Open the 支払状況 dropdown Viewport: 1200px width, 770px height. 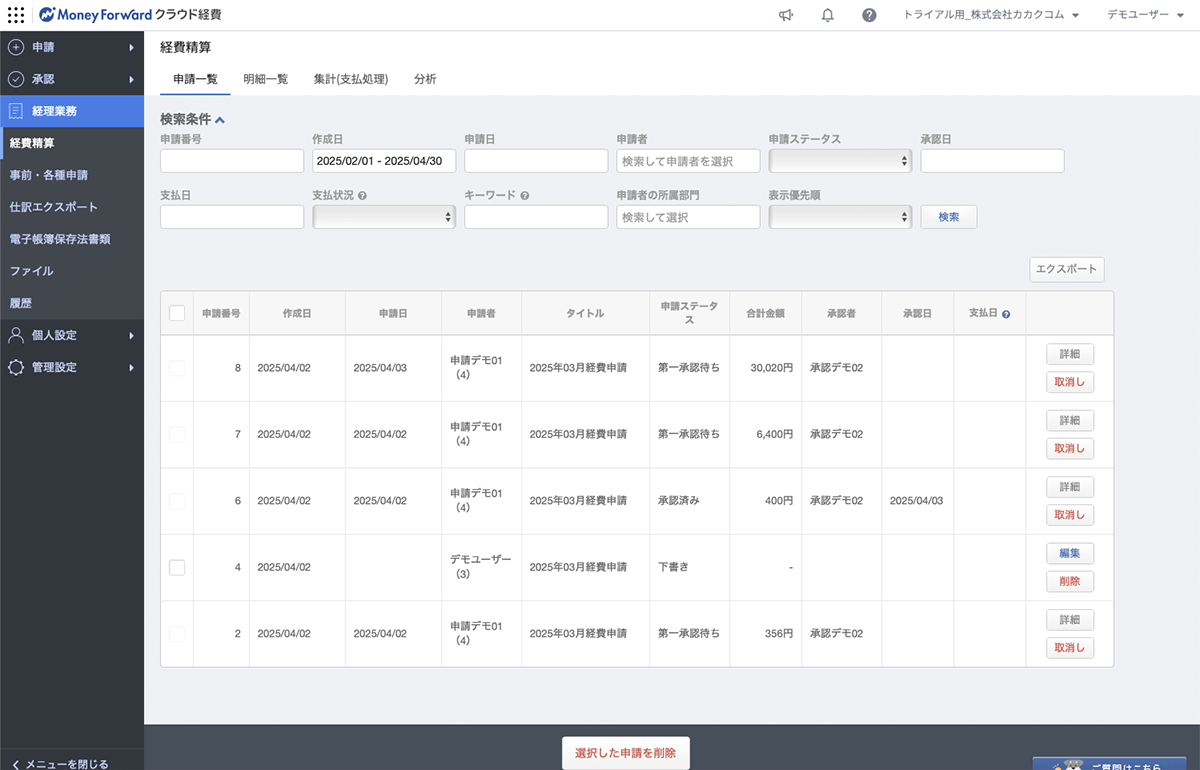(x=384, y=217)
